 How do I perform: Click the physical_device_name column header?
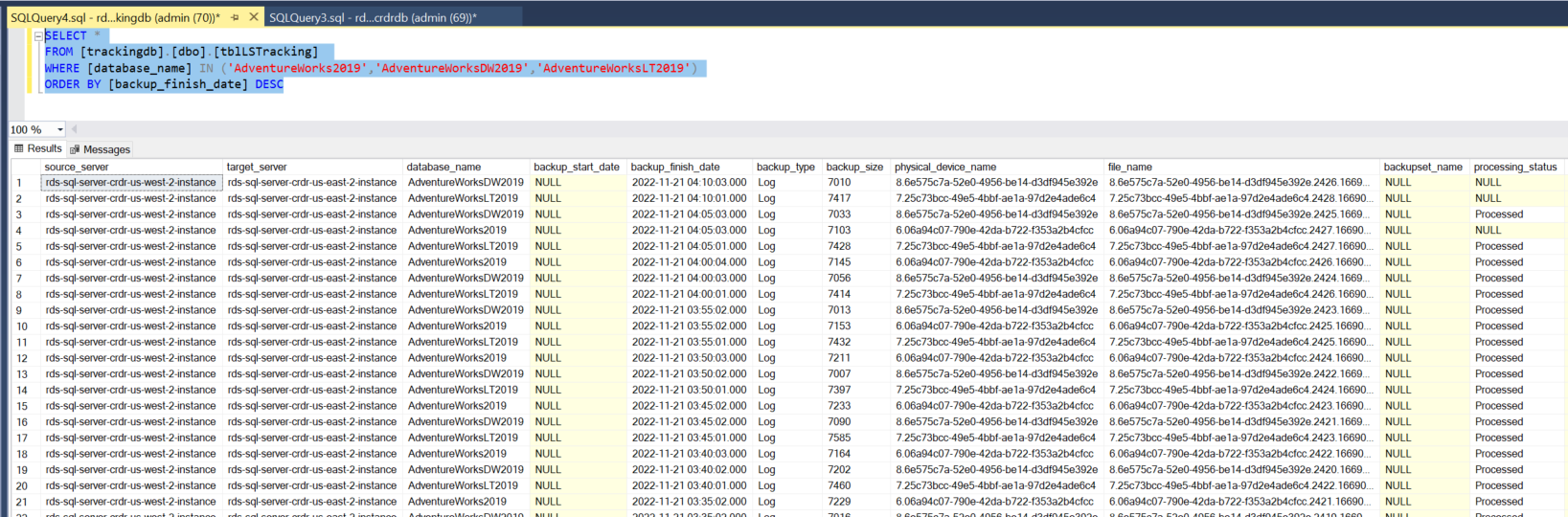(x=997, y=167)
